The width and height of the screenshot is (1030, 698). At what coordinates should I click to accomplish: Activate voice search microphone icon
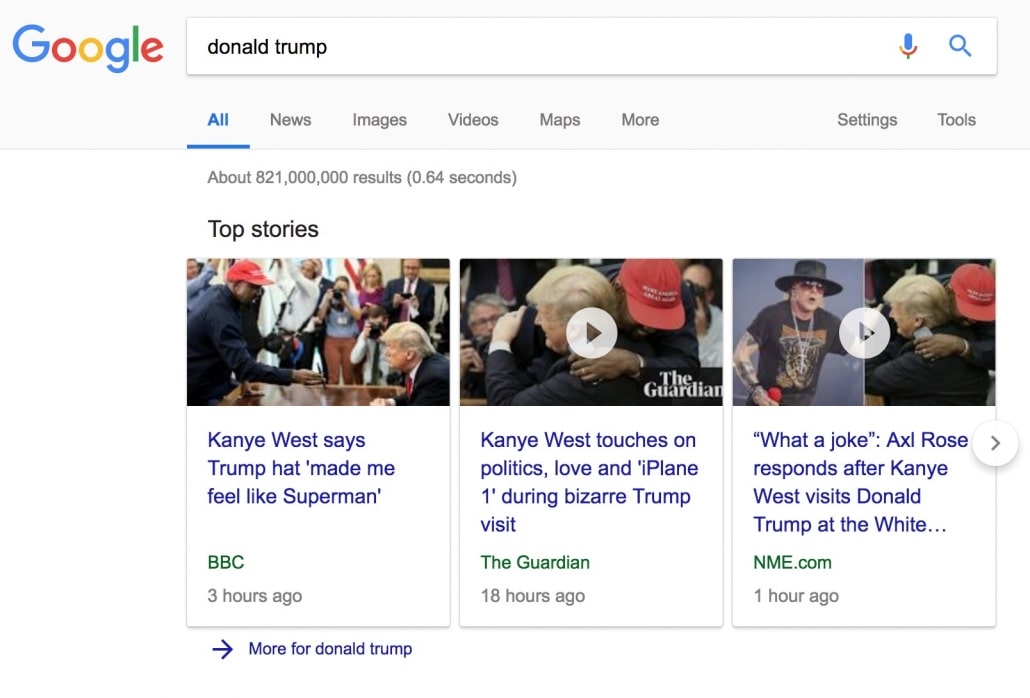(x=908, y=46)
